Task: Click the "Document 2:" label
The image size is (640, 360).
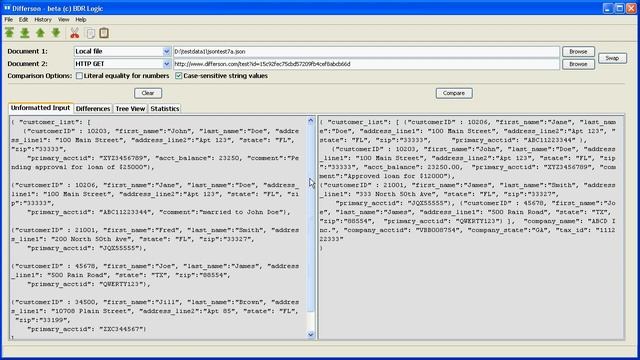Action: (x=27, y=64)
